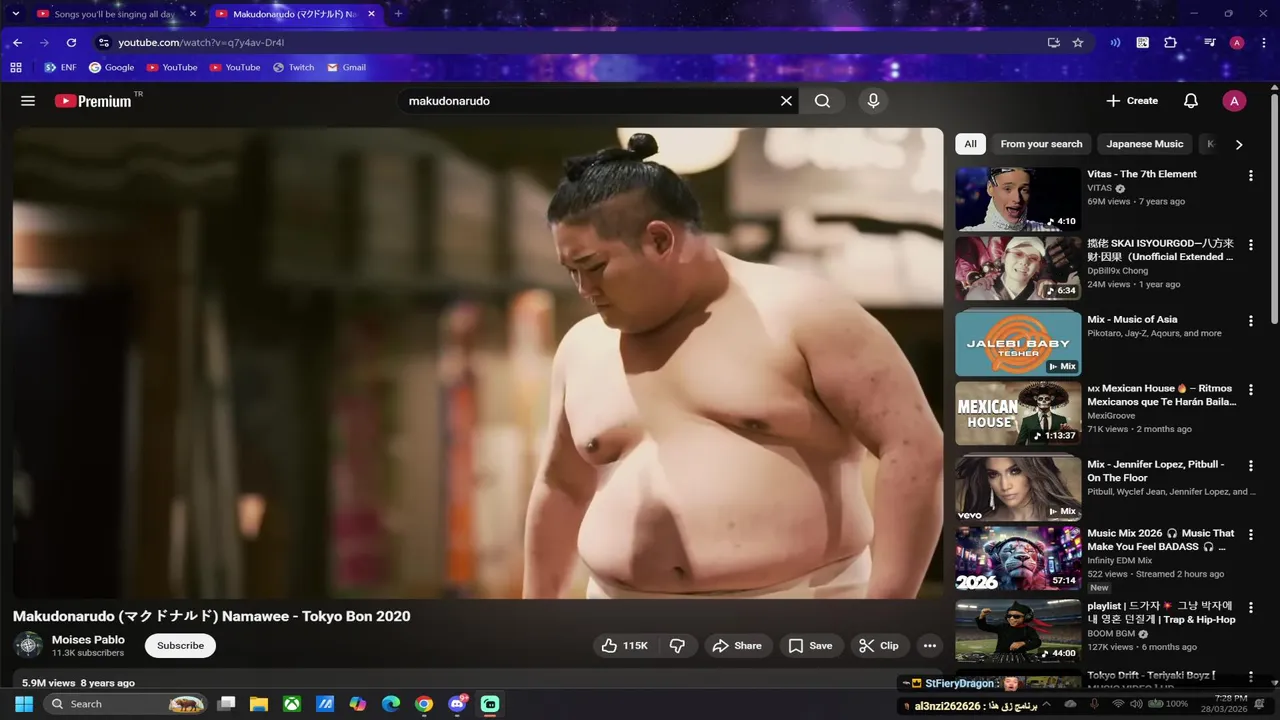Open Mexican House video thumbnail
1280x720 pixels.
pos(1018,413)
